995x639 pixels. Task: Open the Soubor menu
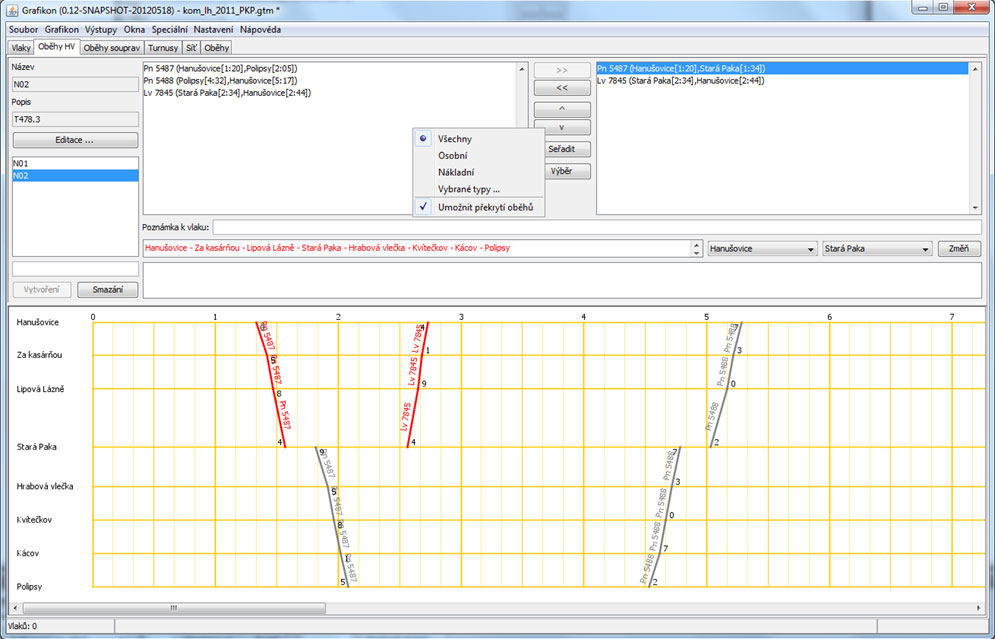tap(23, 30)
